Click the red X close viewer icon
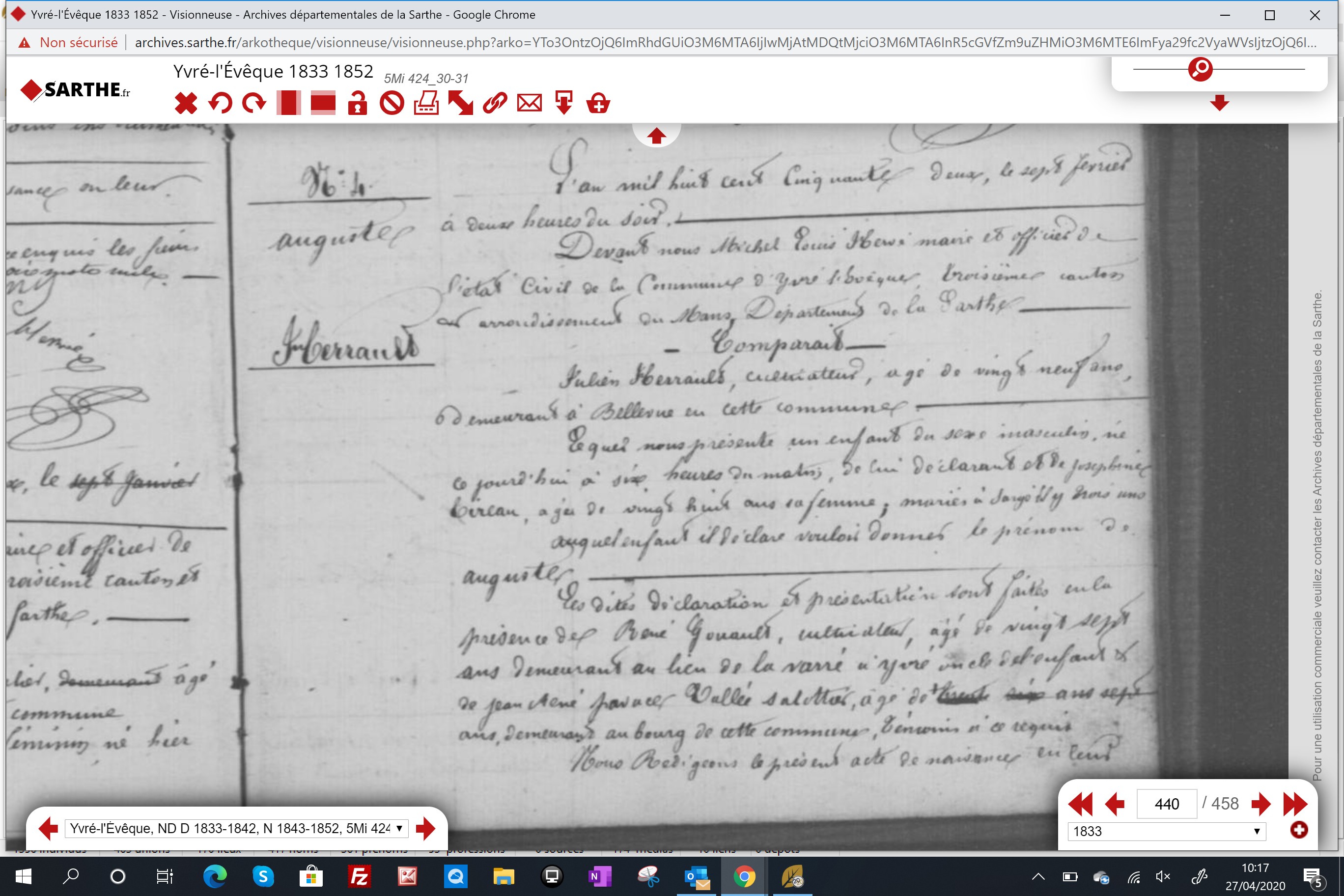 [x=186, y=104]
